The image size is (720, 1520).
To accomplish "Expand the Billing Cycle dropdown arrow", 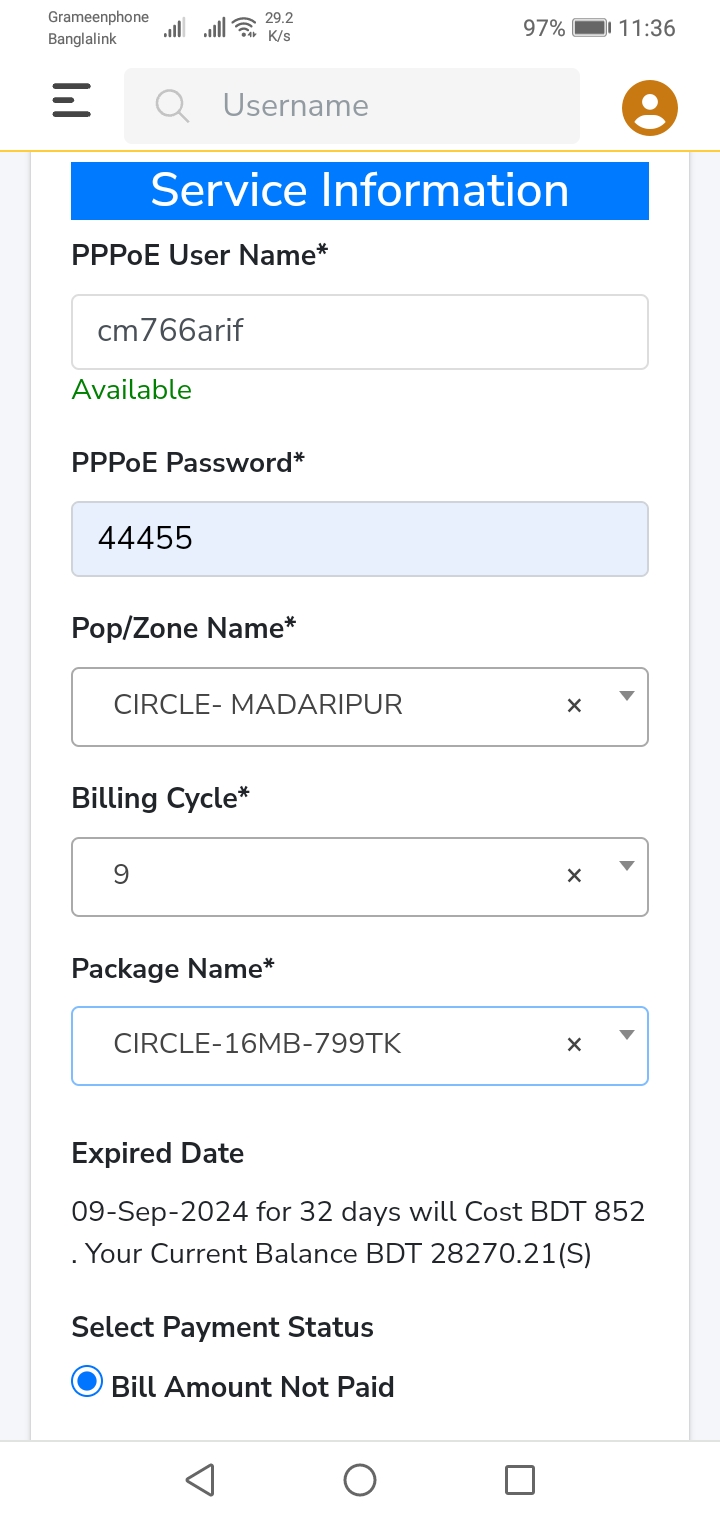I will (627, 866).
